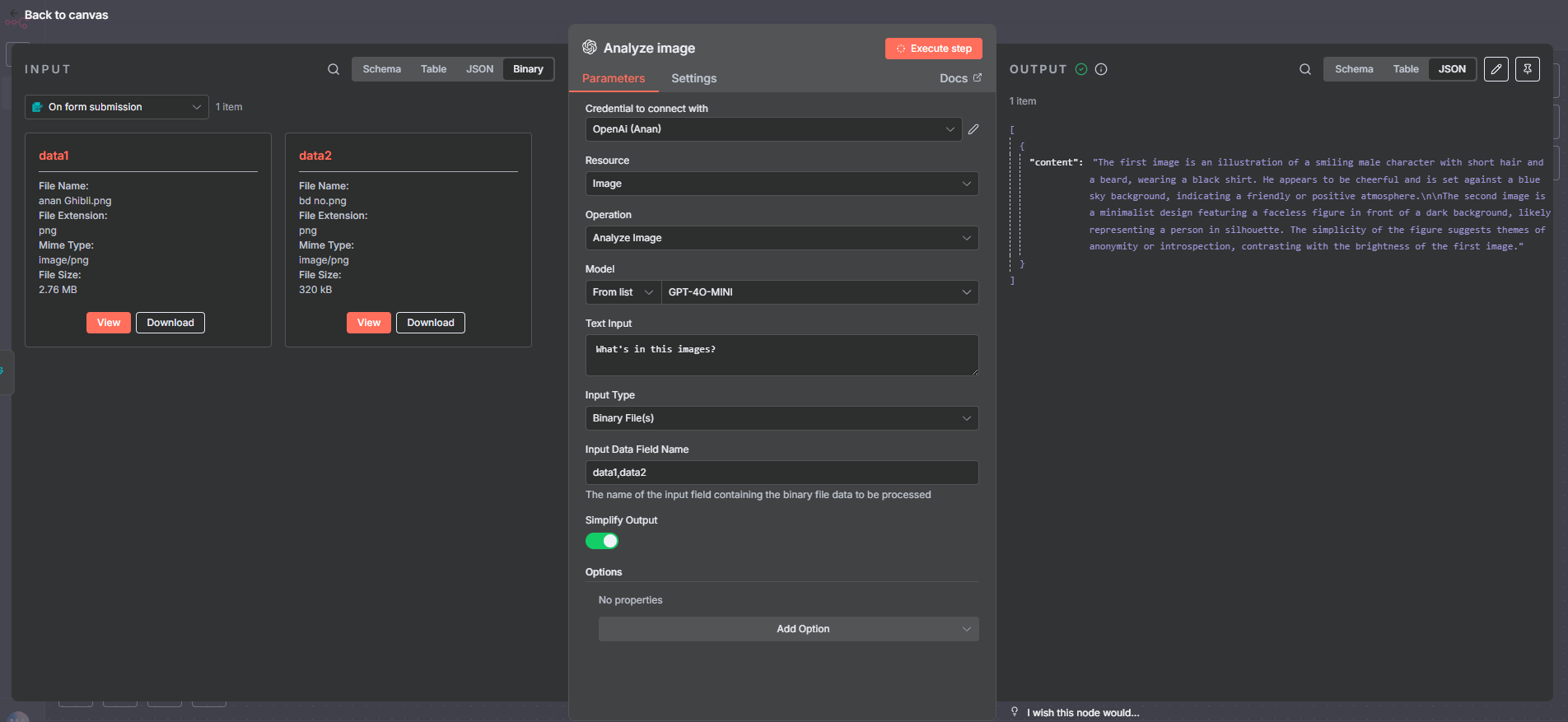Switch Input view to the Table tab
This screenshot has height=722, width=1568.
point(433,69)
